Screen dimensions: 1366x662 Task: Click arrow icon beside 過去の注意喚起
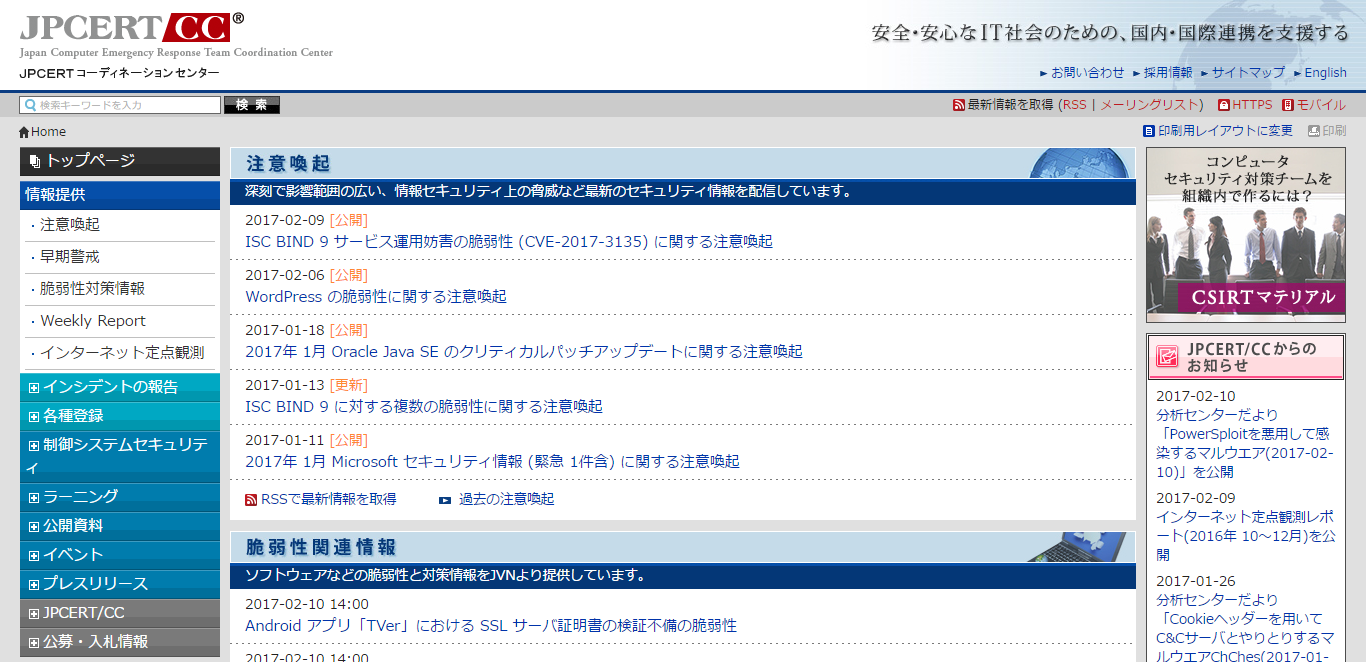(445, 500)
